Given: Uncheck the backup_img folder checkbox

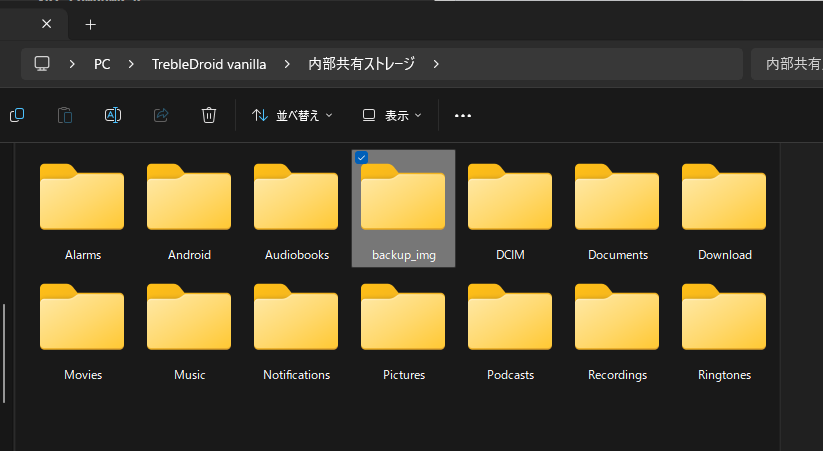Looking at the screenshot, I should (x=361, y=158).
